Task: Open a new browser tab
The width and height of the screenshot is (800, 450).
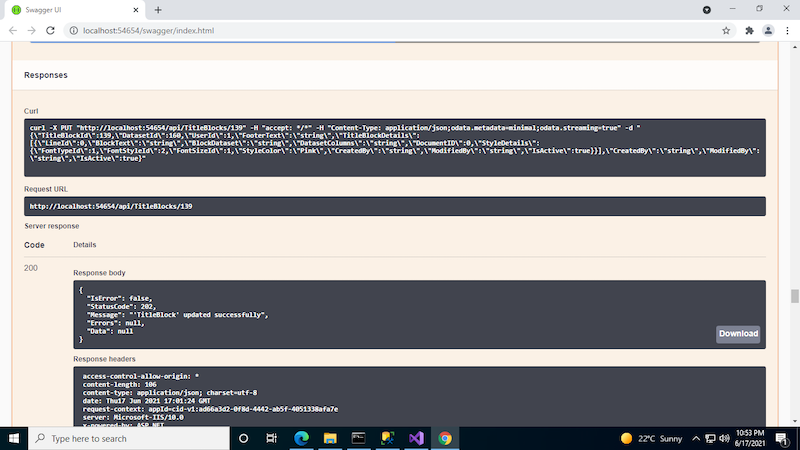Action: (x=158, y=10)
